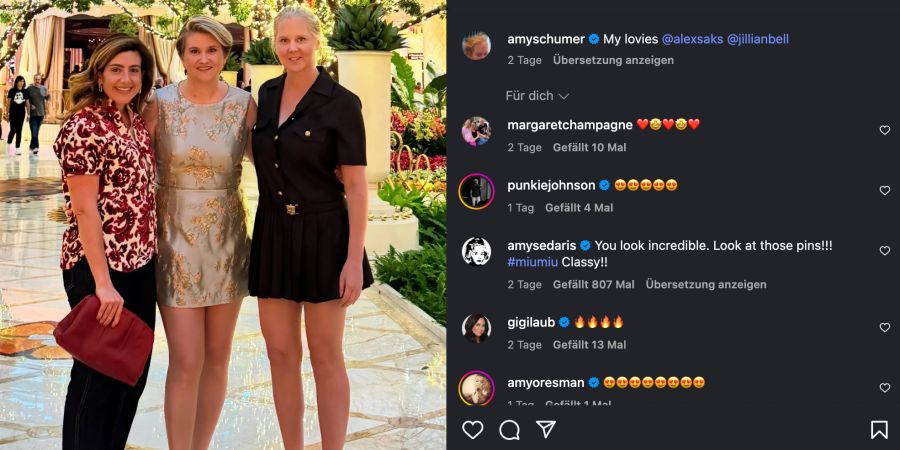Share the post via paper plane icon
This screenshot has height=450, width=900.
point(546,429)
